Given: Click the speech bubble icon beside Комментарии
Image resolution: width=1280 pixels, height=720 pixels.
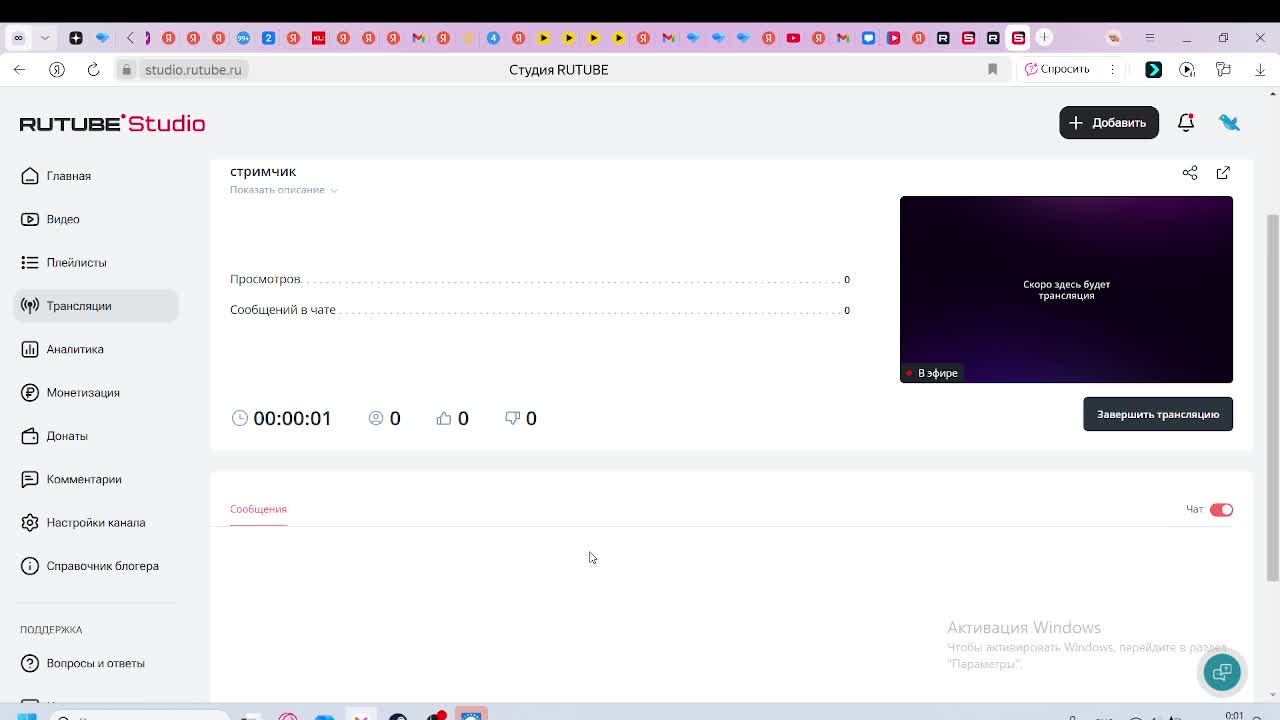Looking at the screenshot, I should [29, 479].
